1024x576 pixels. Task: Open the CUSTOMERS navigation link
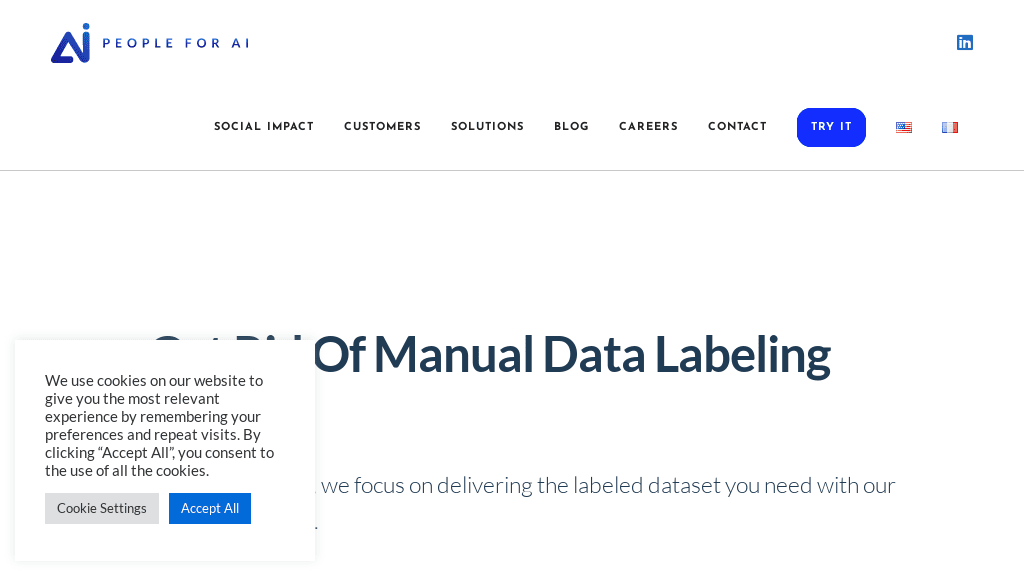point(382,127)
